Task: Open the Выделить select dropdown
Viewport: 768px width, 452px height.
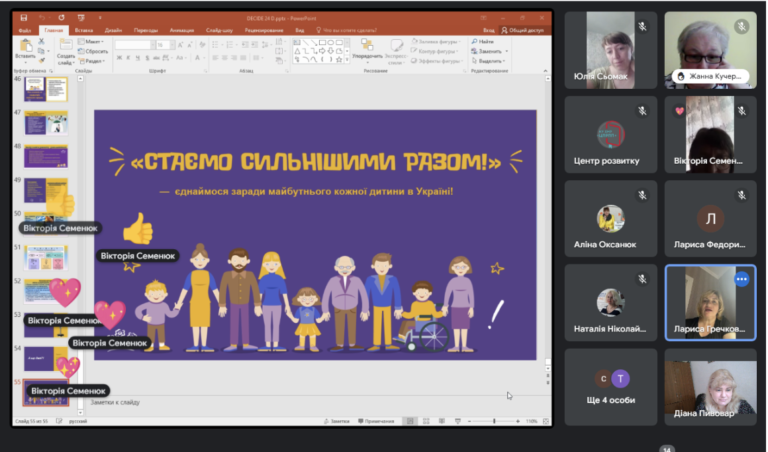Action: [489, 61]
